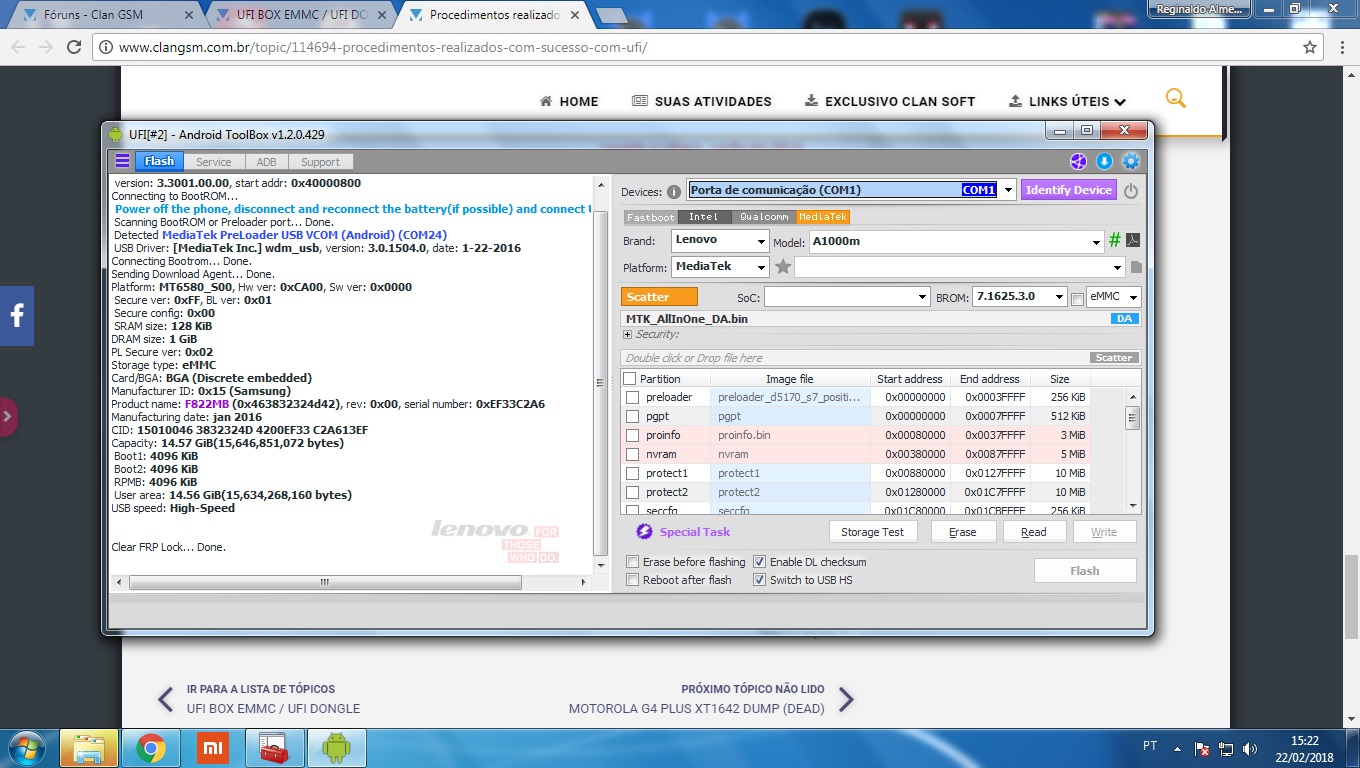Open SUAS ATIVIDADES in site navigation
This screenshot has width=1360, height=768.
click(x=702, y=101)
